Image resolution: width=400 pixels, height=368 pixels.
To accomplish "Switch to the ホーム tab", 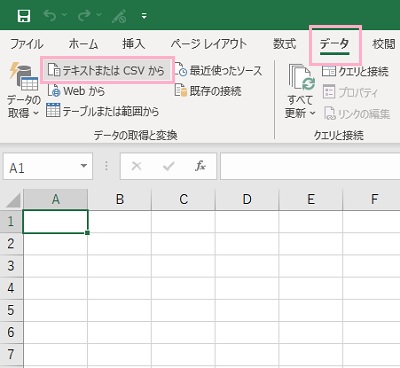I will [83, 44].
